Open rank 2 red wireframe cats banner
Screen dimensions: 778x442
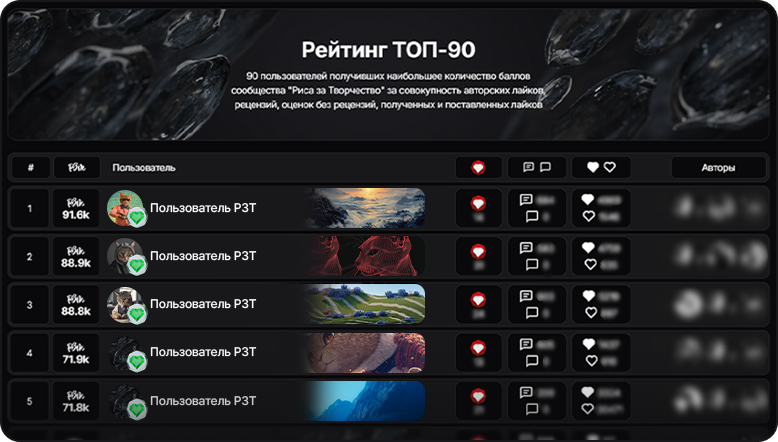coord(365,256)
